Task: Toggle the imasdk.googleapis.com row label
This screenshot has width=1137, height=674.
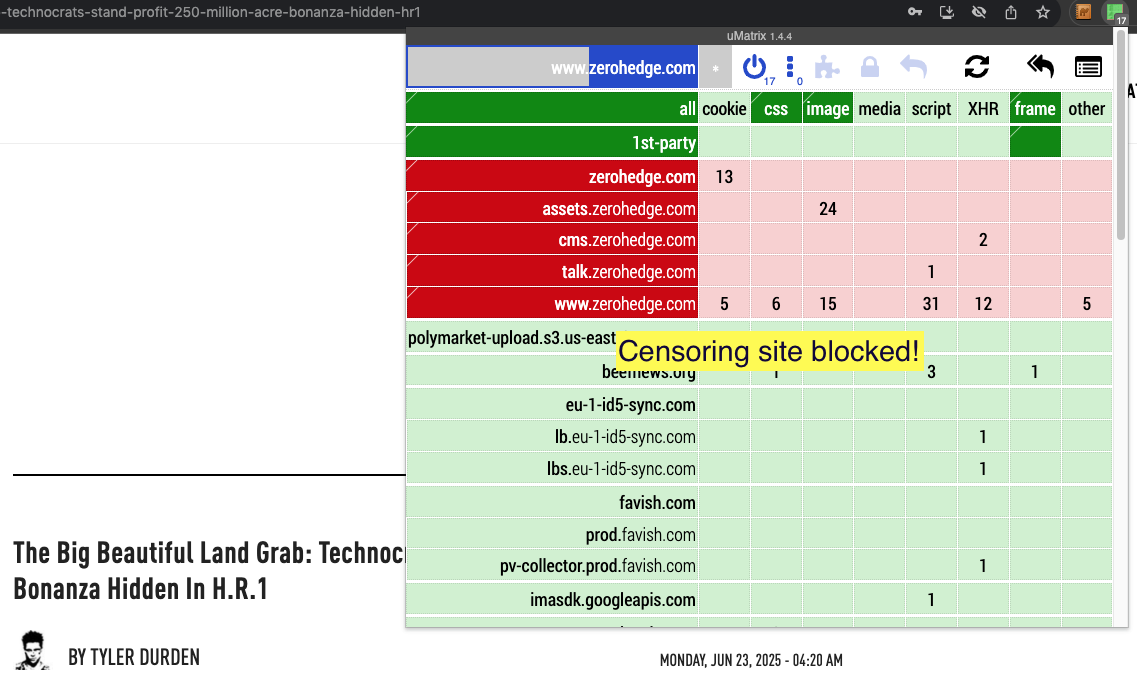Action: tap(552, 599)
